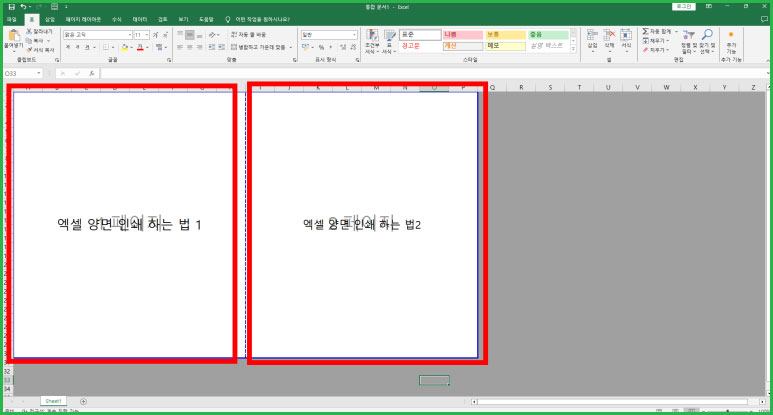Image resolution: width=773 pixels, height=415 pixels.
Task: Toggle italic formatting
Action: 77,47
